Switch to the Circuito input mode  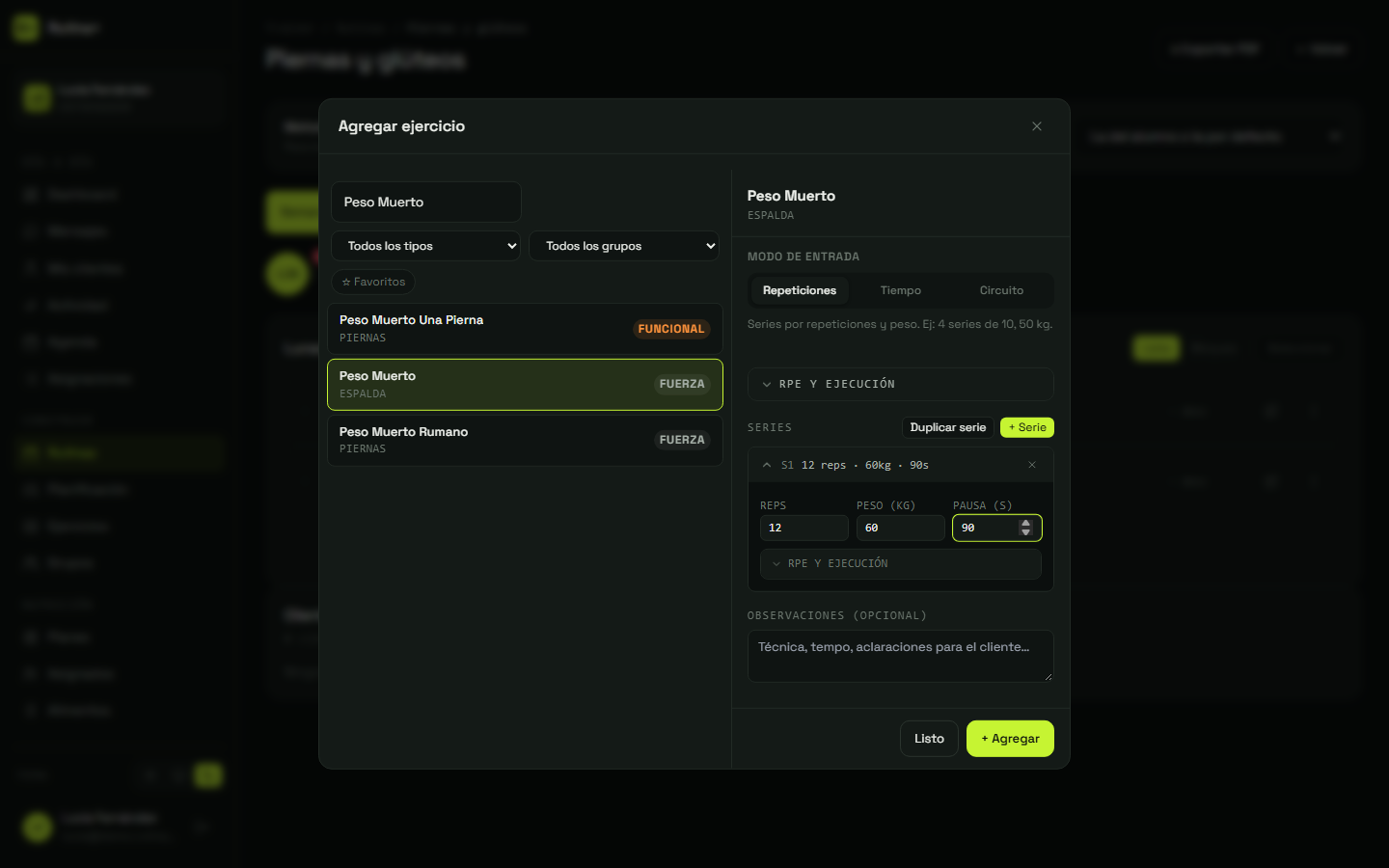1001,290
